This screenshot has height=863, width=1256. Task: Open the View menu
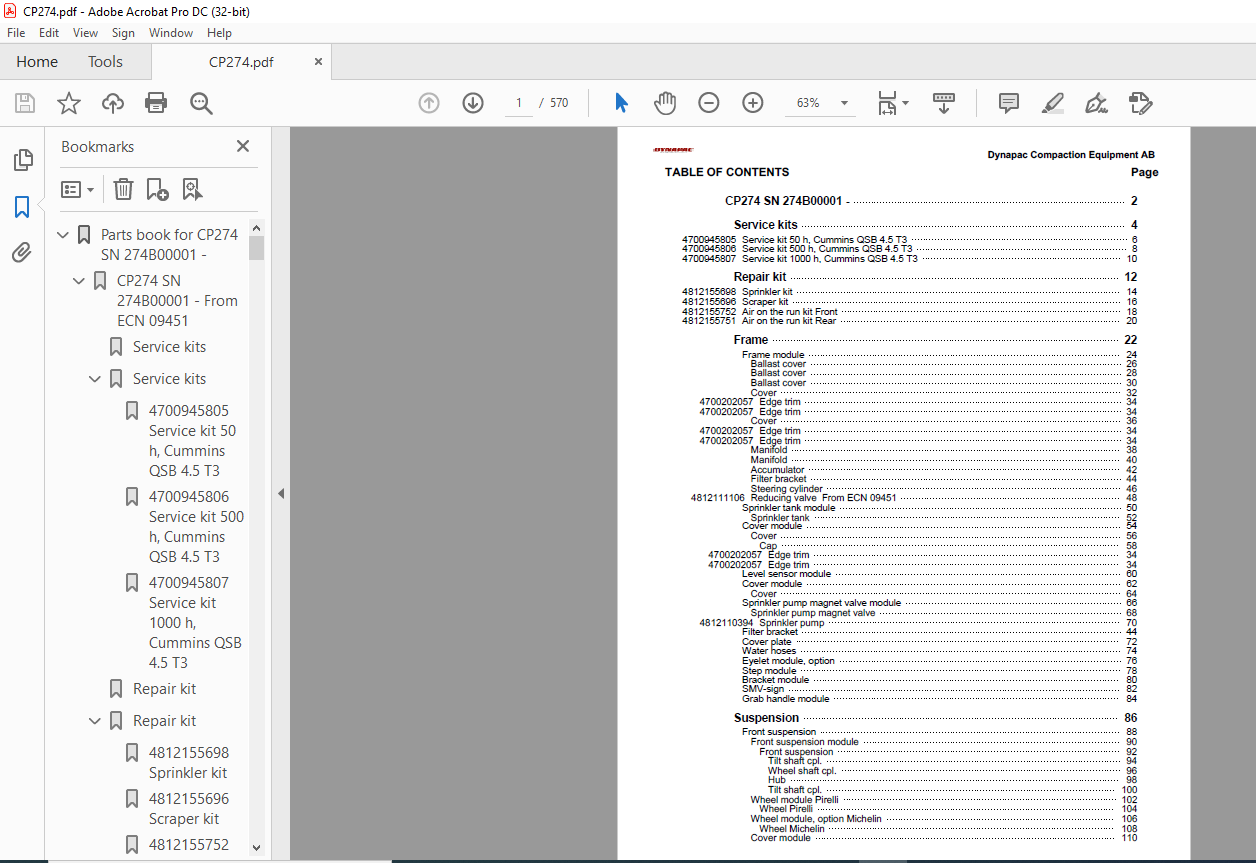click(x=86, y=33)
